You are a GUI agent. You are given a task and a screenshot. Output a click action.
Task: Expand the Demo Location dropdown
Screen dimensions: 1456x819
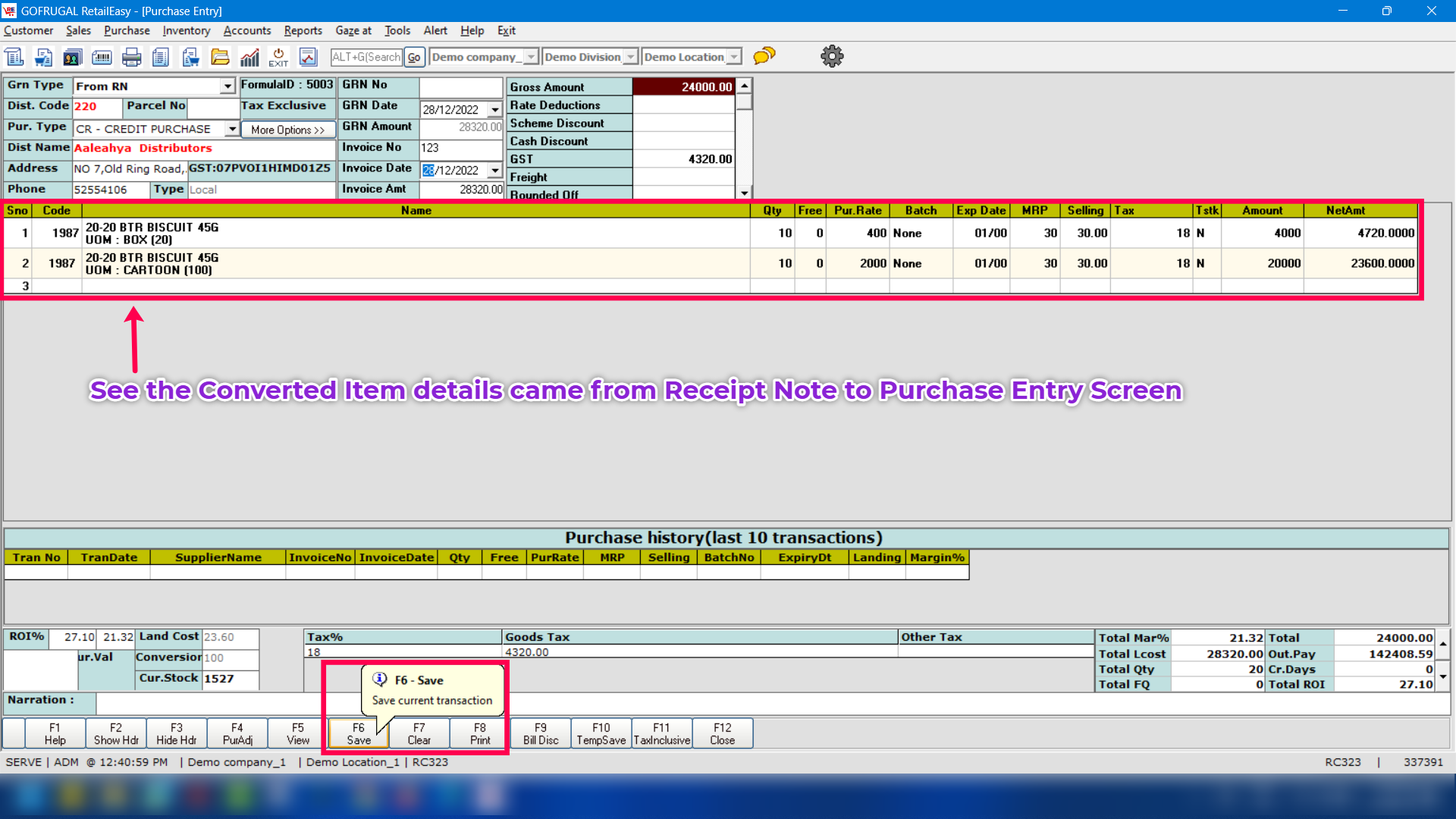[x=734, y=57]
